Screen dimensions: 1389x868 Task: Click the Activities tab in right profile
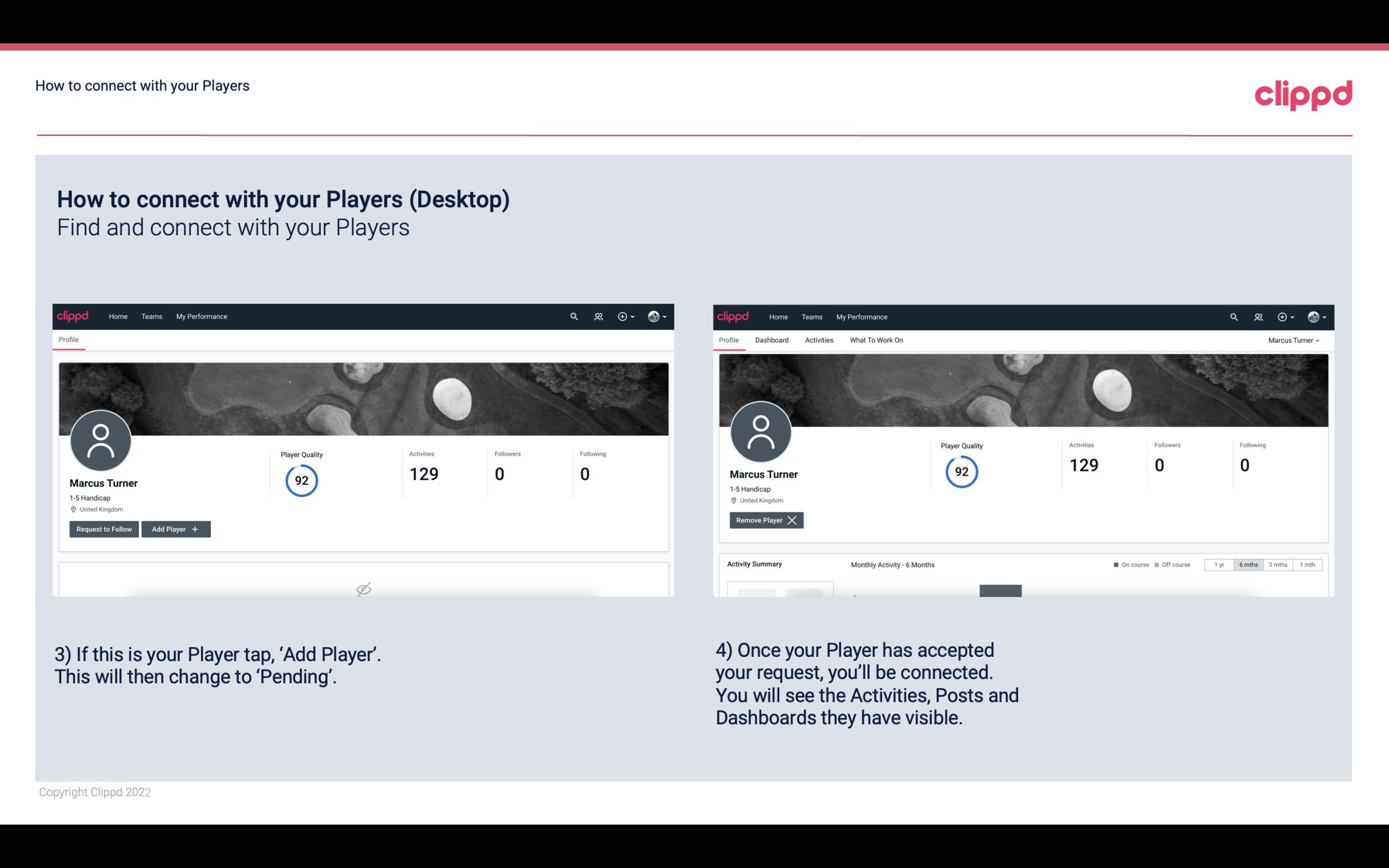tap(819, 340)
